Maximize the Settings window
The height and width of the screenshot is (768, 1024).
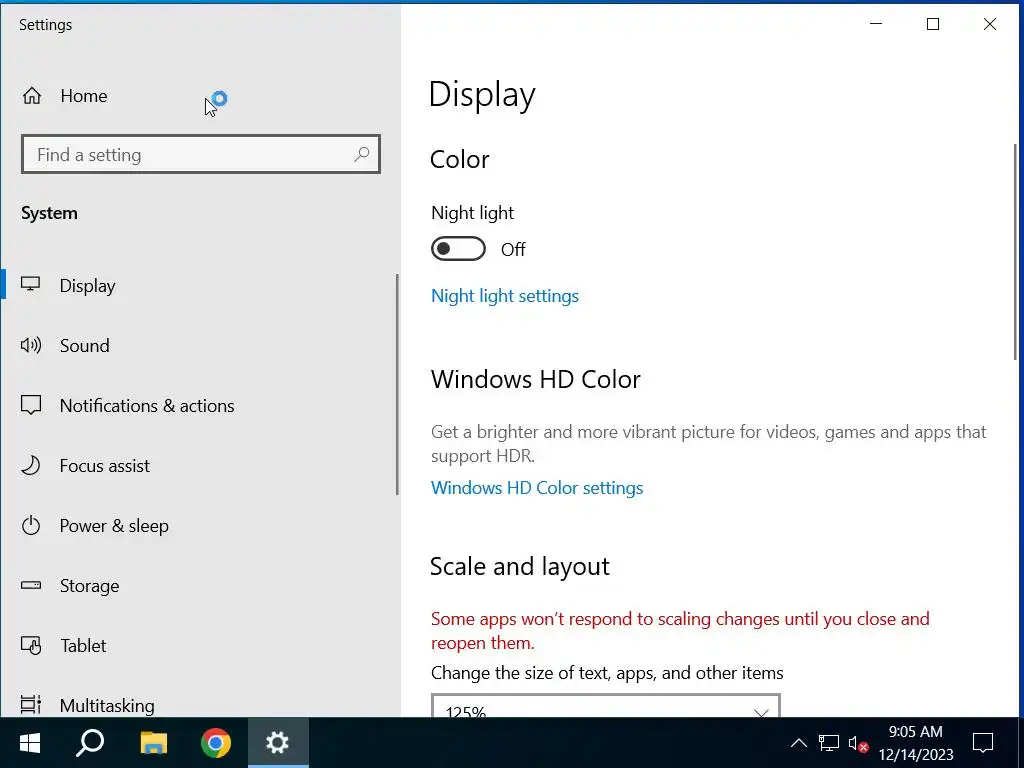point(933,24)
